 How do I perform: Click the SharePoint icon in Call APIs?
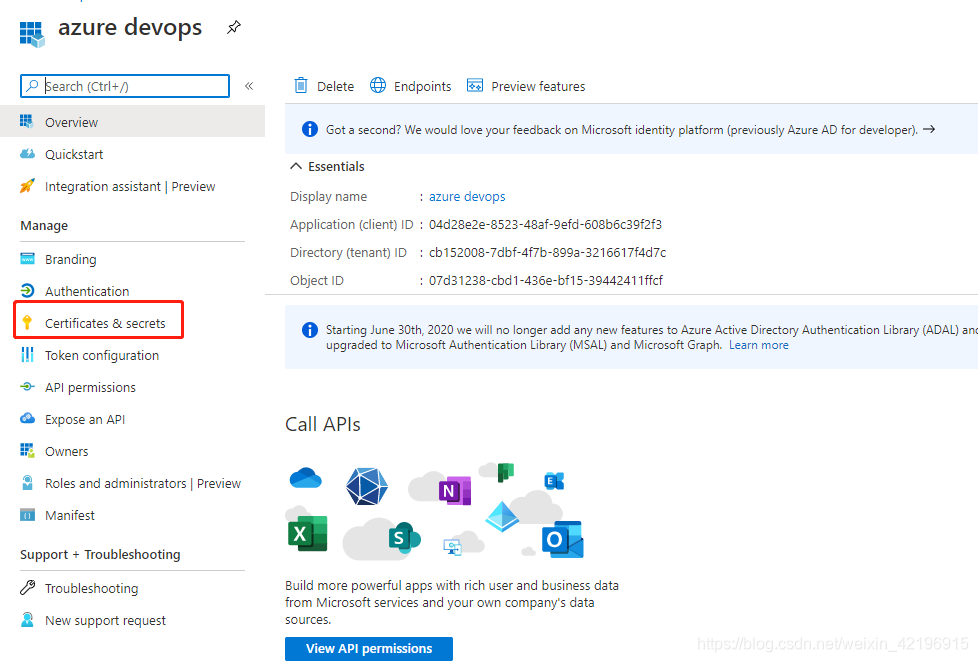coord(404,537)
